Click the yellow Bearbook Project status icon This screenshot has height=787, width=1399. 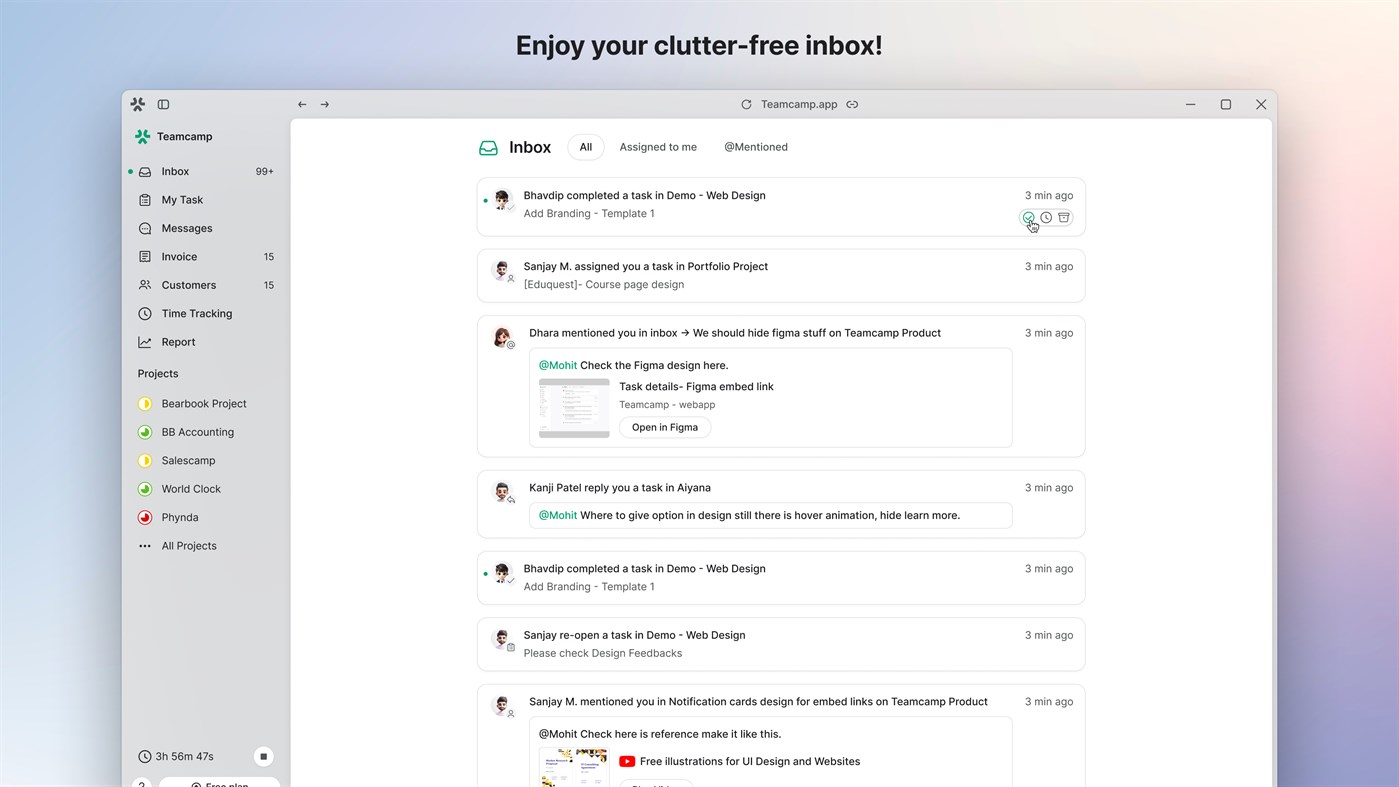tap(145, 404)
